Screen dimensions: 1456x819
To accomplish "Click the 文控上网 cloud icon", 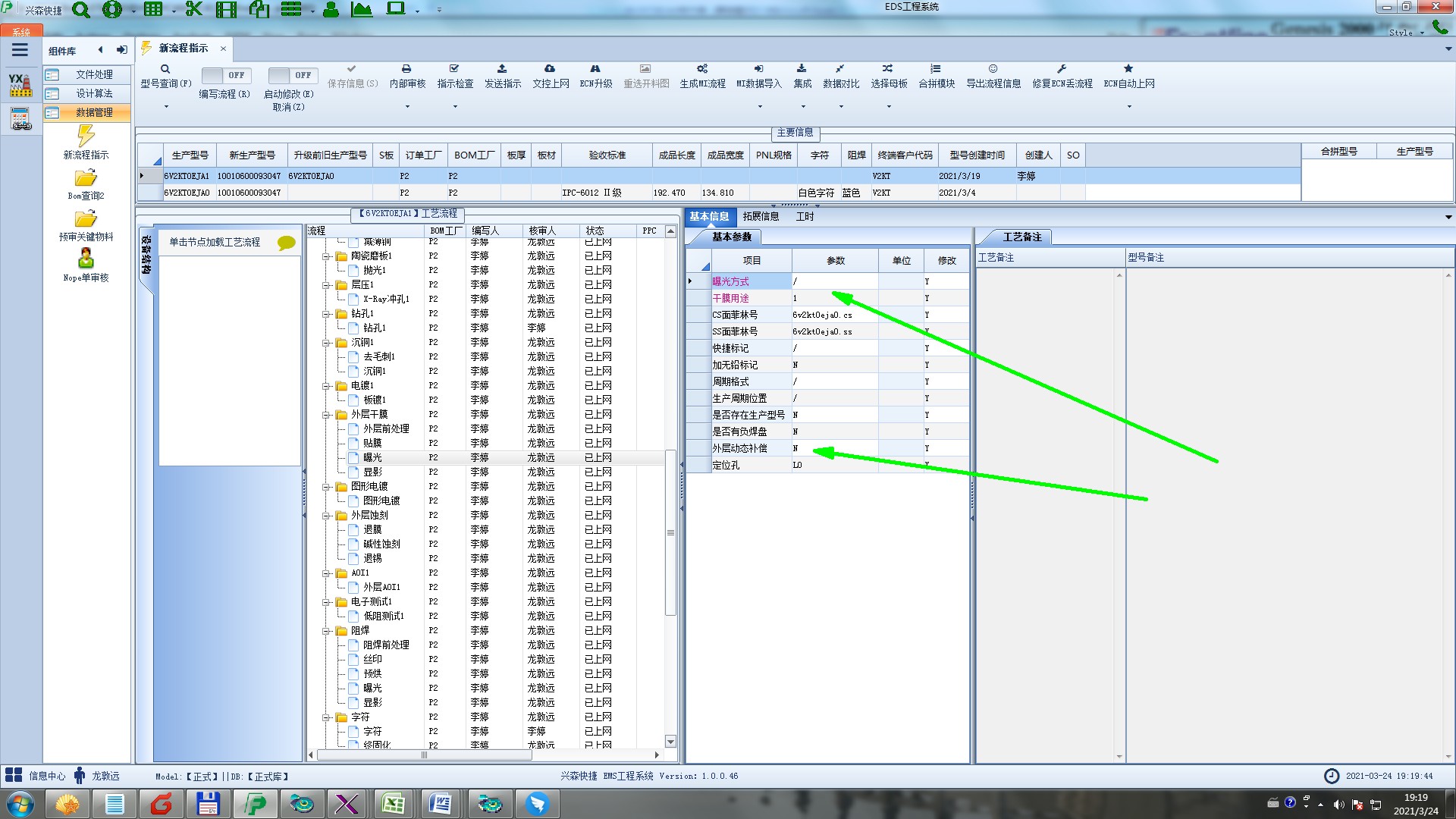I will click(x=550, y=69).
